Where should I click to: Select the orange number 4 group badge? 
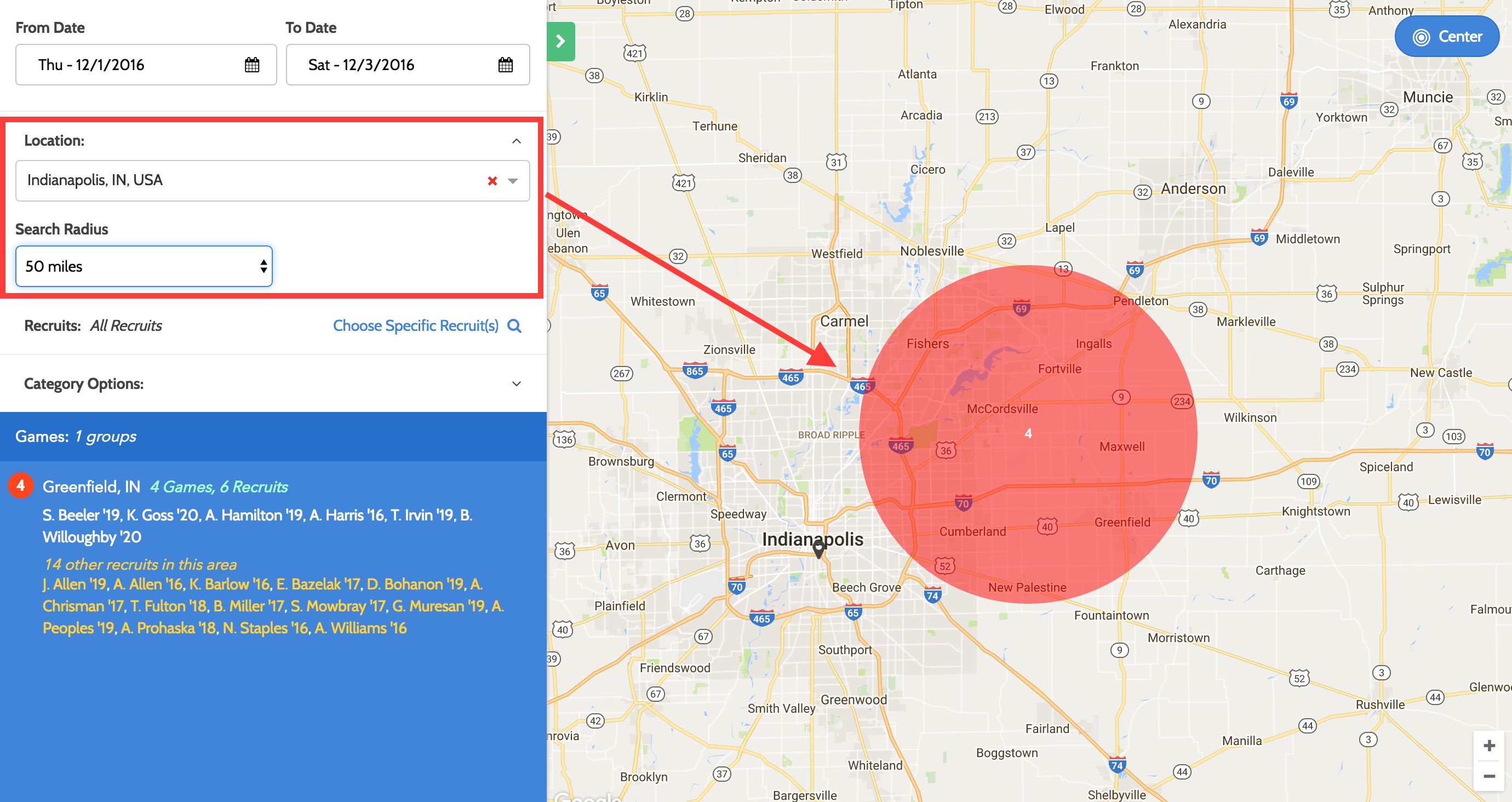21,485
